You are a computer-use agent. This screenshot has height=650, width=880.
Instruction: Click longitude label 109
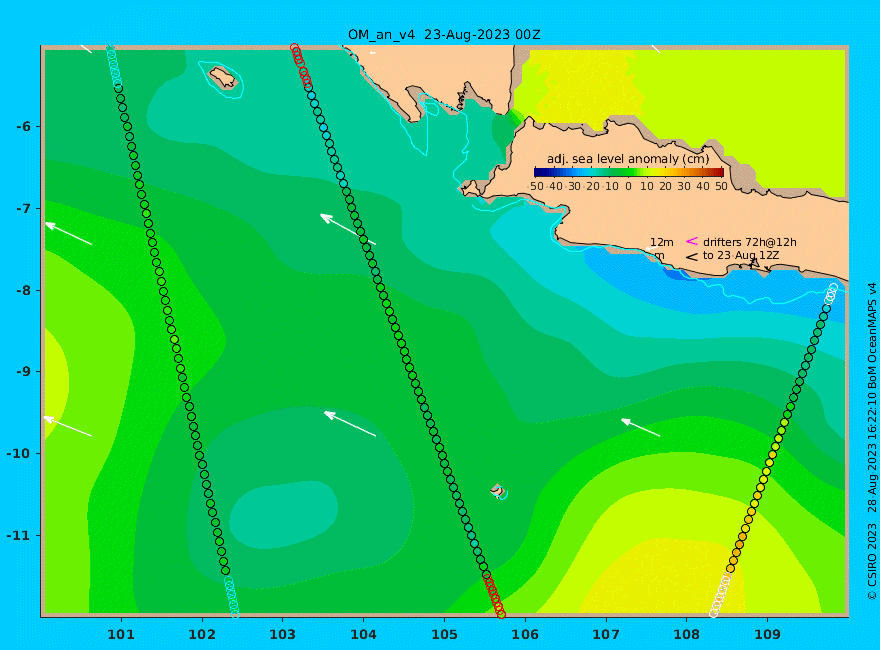768,635
